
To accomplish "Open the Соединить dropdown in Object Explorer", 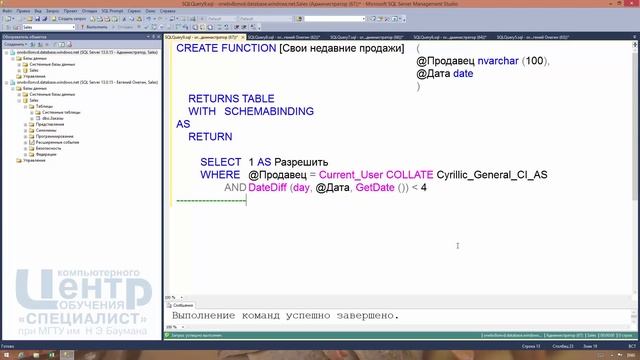I will pyautogui.click(x=16, y=44).
